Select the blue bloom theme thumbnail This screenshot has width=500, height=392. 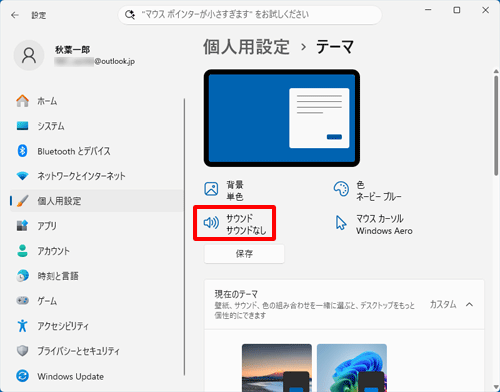coord(352,368)
